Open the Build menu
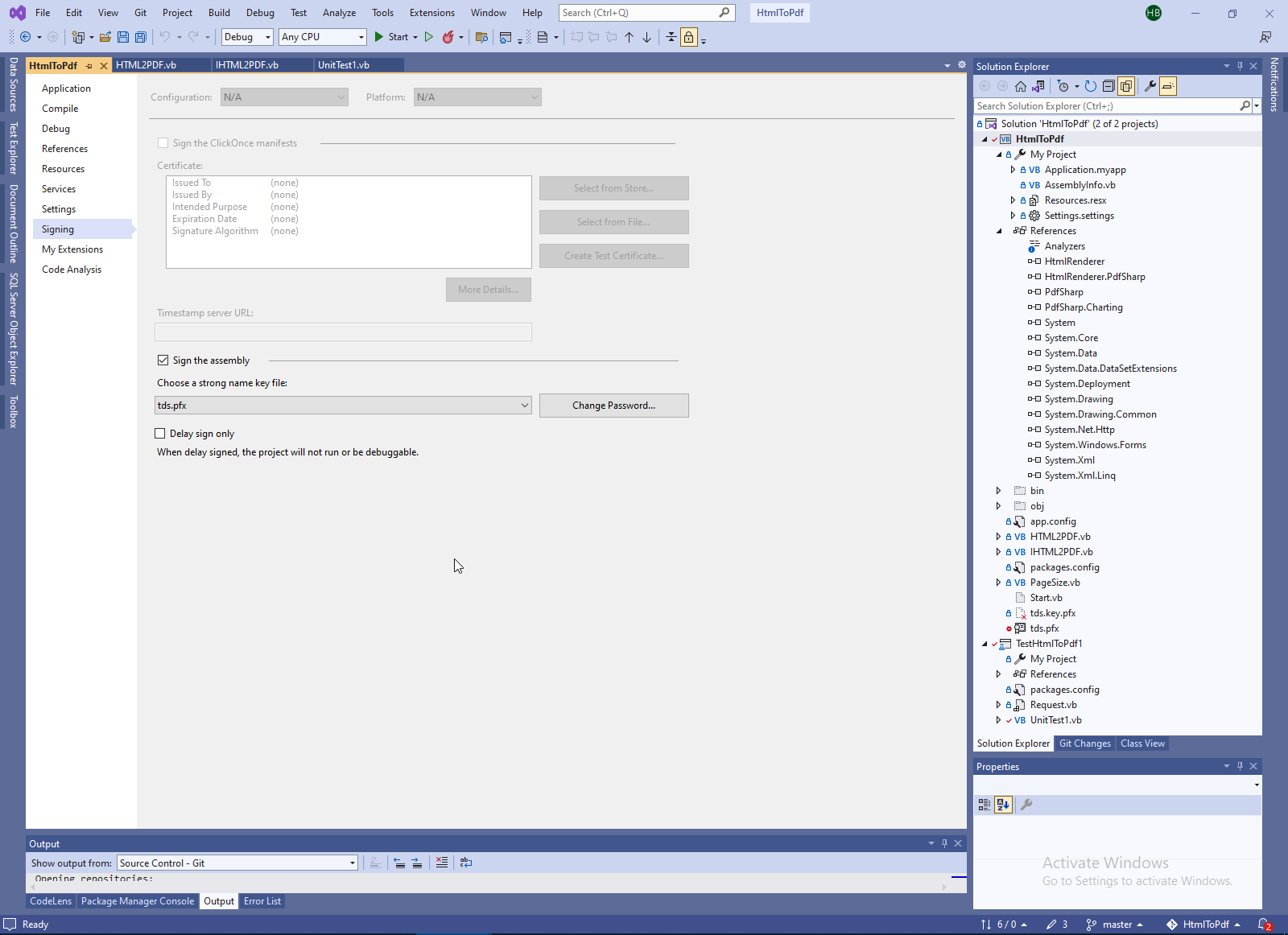 pyautogui.click(x=219, y=13)
